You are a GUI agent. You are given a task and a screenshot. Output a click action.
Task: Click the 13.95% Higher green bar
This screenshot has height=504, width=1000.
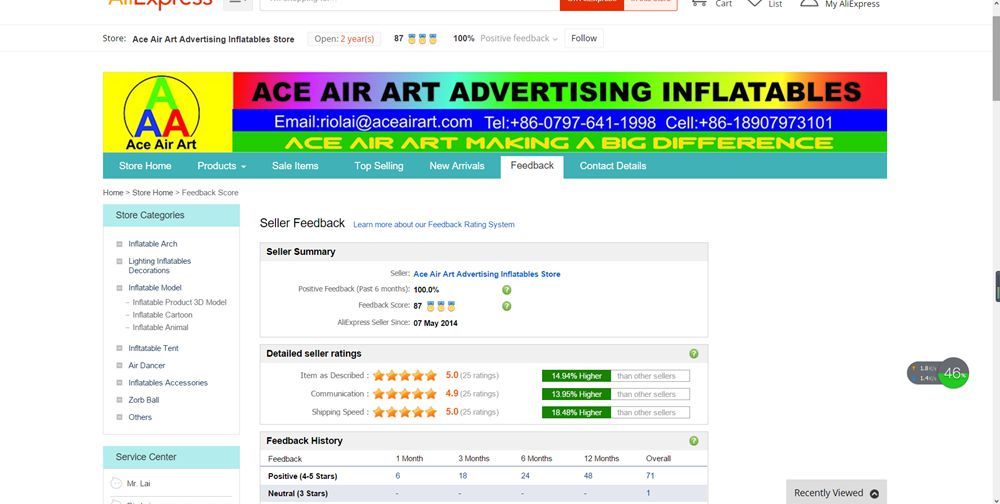(x=577, y=394)
